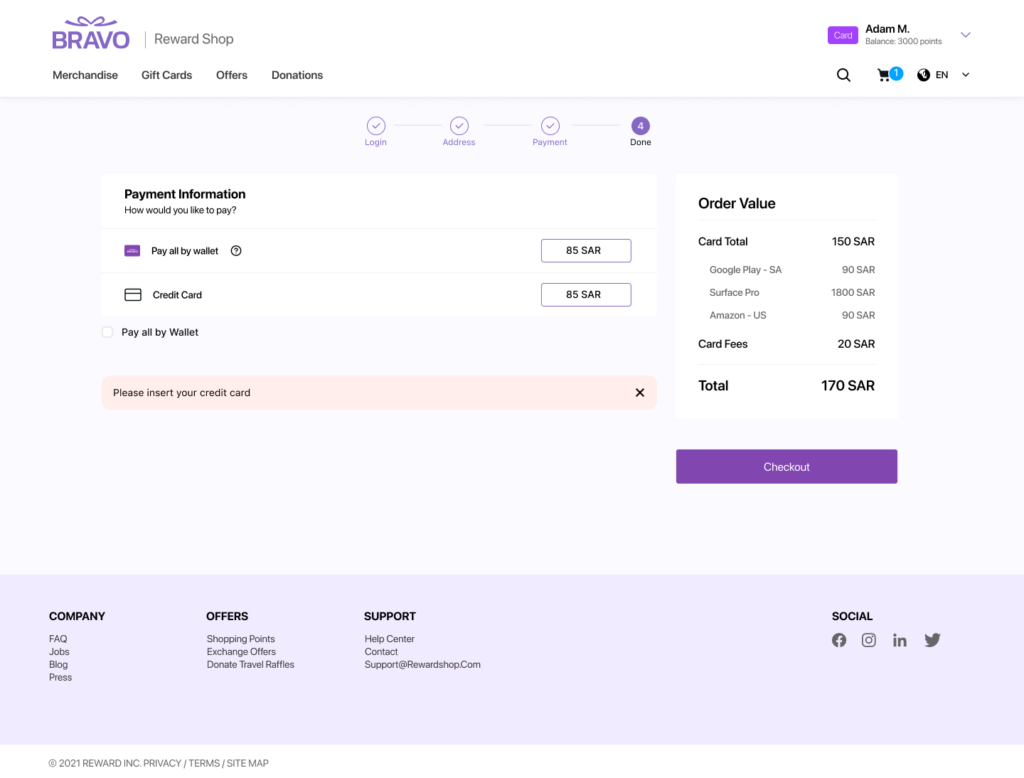Click the globe language icon
This screenshot has height=778, width=1024.
tap(923, 75)
